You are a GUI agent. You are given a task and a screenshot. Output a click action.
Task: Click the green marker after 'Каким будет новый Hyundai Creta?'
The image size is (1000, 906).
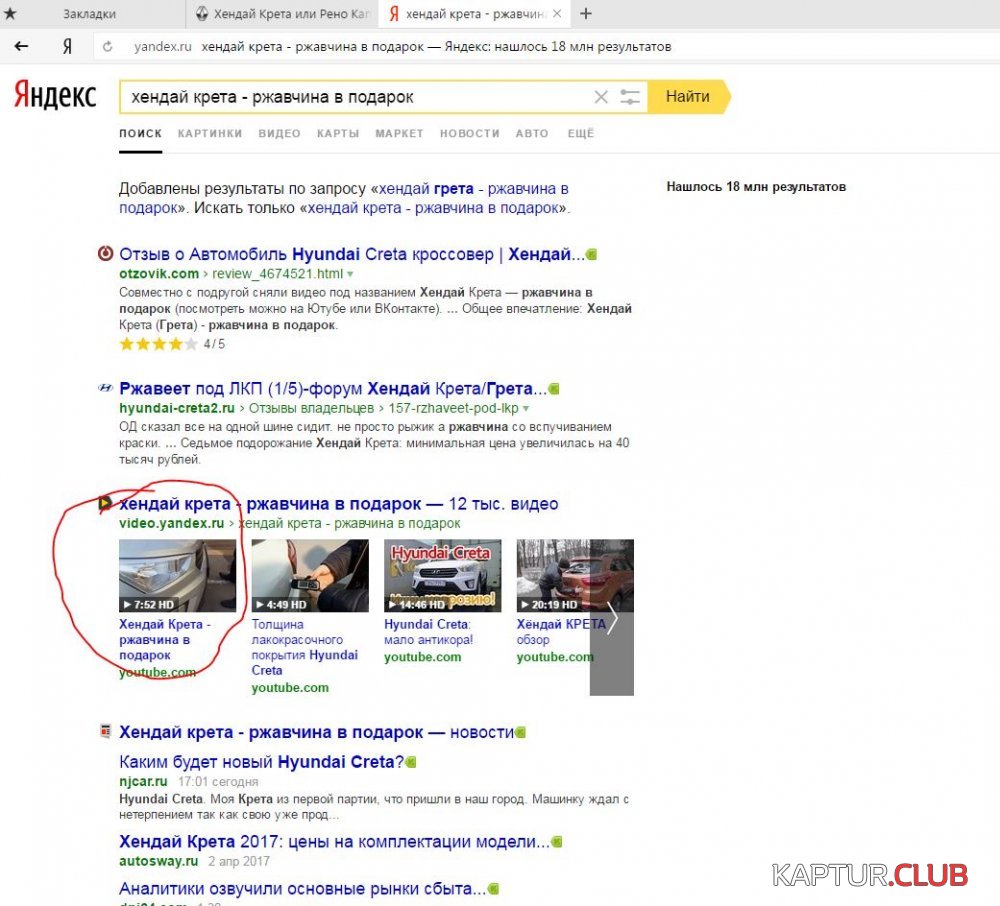coord(411,762)
